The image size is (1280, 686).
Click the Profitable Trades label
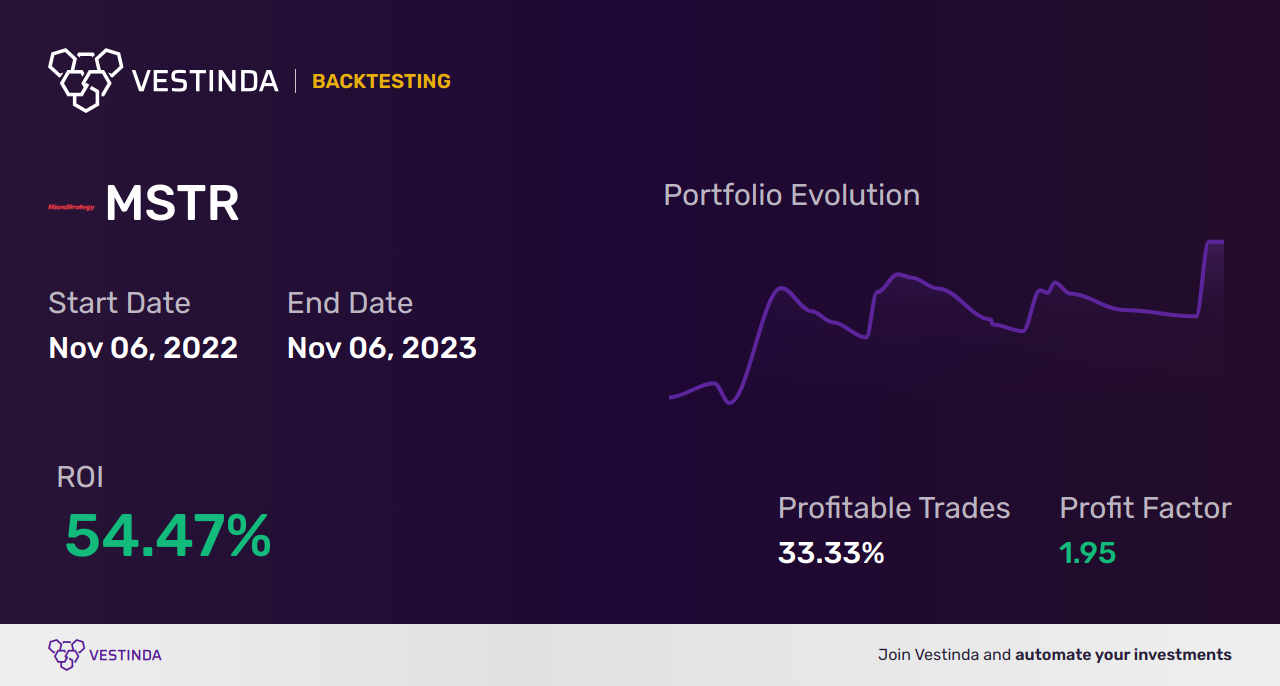(894, 508)
